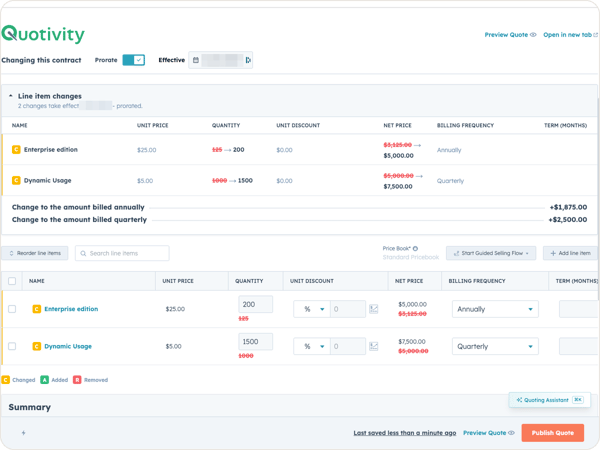This screenshot has width=600, height=450.
Task: Click the Price Book info icon
Action: (x=415, y=248)
